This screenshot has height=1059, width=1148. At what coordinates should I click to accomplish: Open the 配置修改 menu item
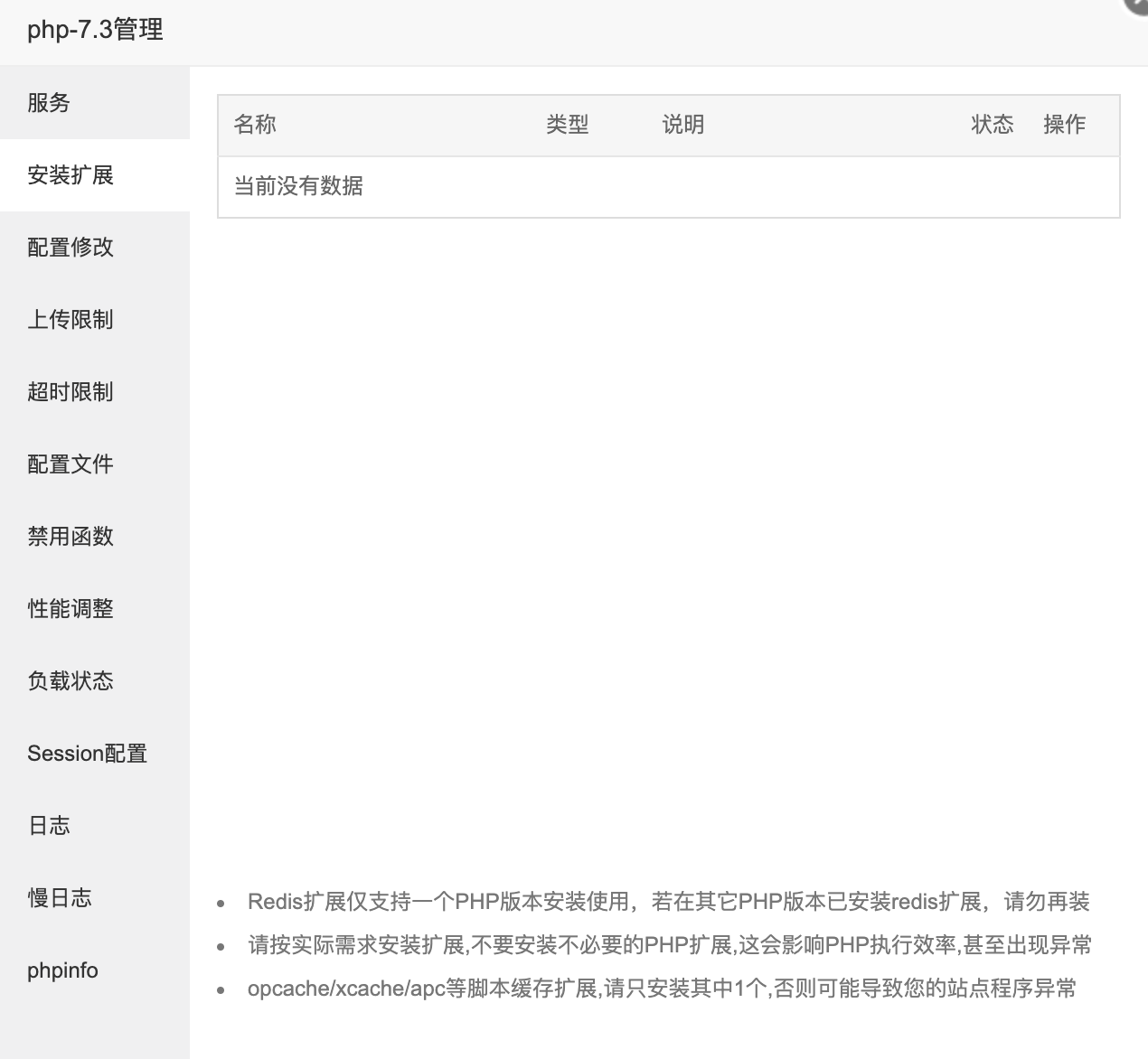coord(95,248)
